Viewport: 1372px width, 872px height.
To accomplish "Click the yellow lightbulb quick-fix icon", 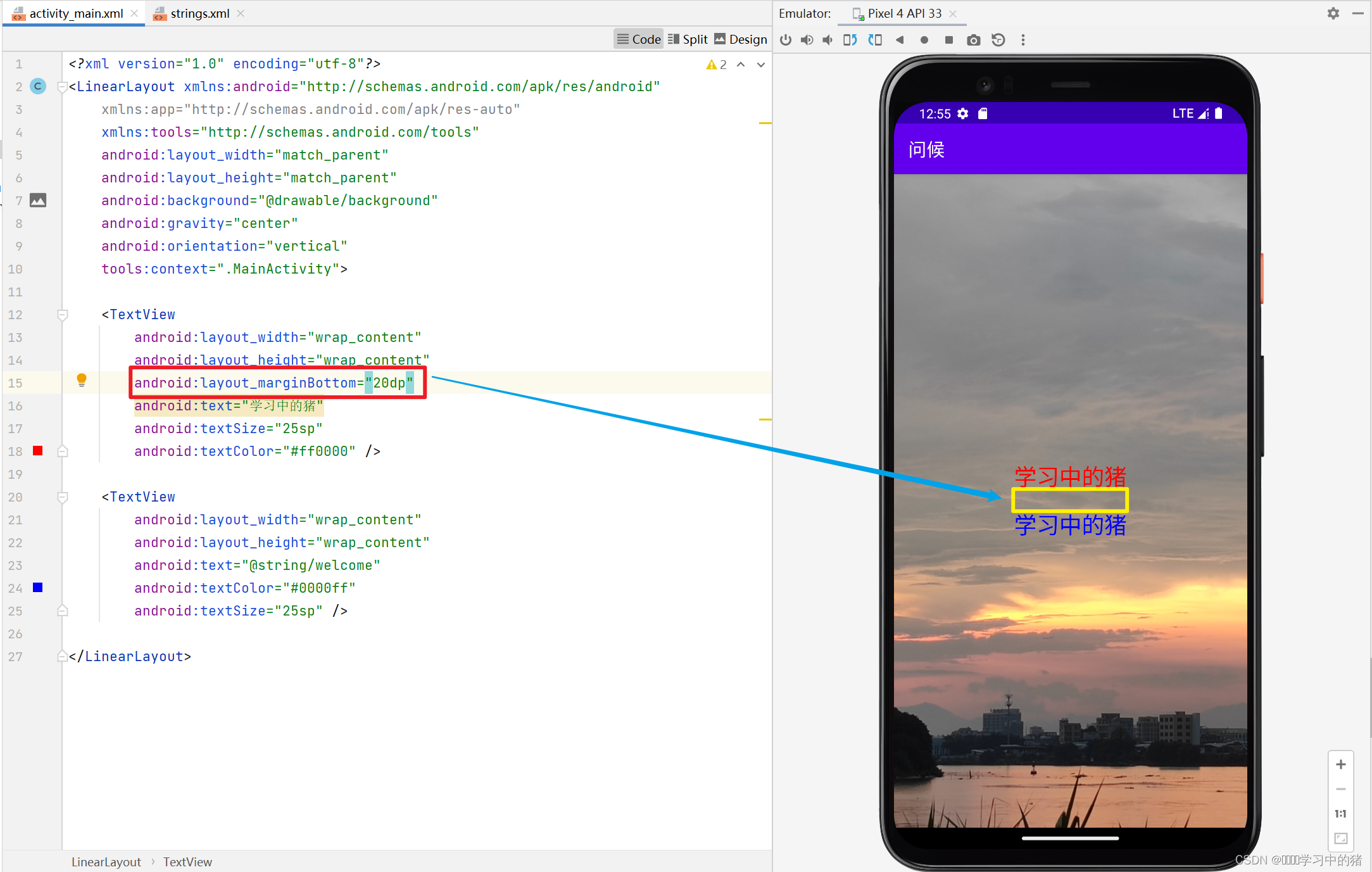I will pyautogui.click(x=82, y=380).
